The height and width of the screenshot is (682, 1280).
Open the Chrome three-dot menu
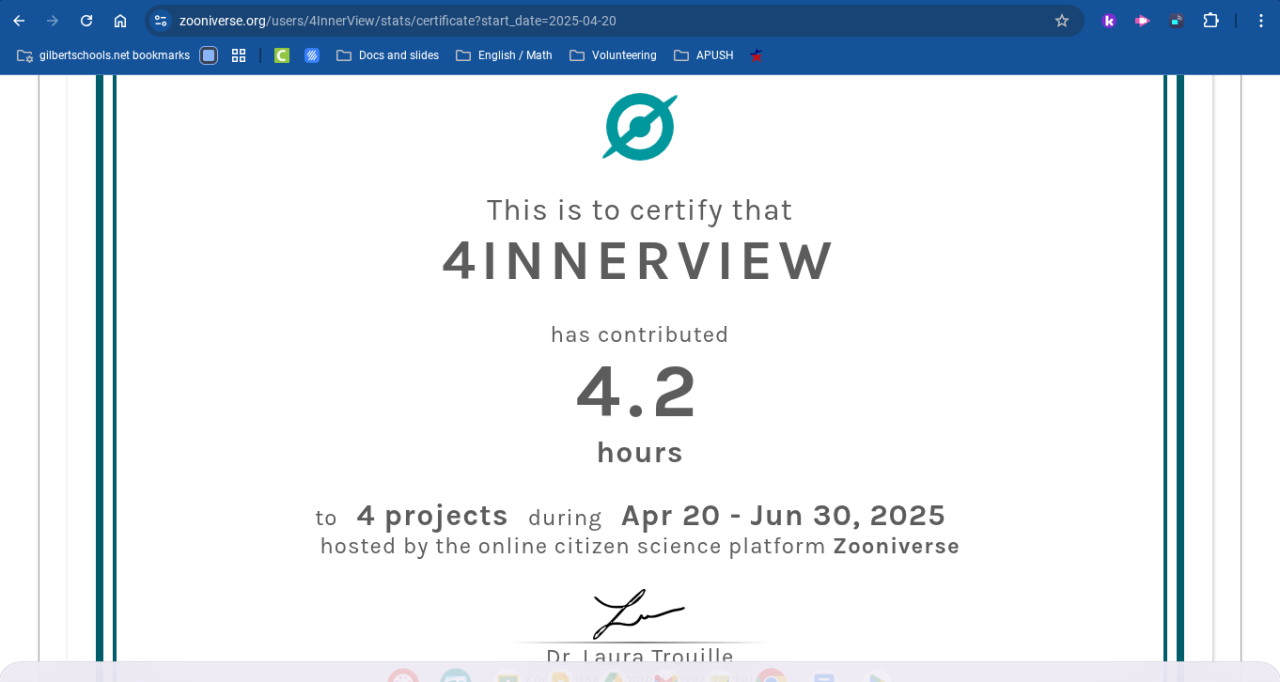(1260, 20)
